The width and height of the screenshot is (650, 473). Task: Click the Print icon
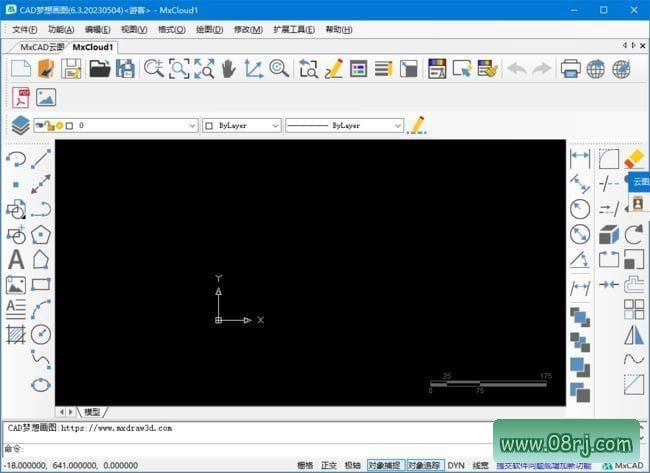570,68
